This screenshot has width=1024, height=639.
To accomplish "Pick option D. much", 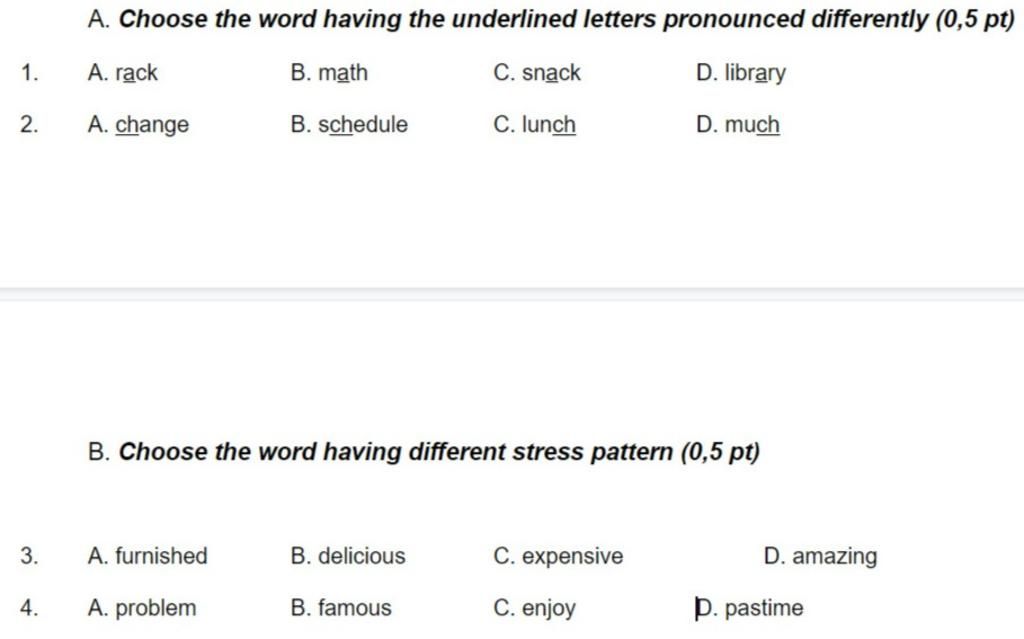I will [x=738, y=124].
